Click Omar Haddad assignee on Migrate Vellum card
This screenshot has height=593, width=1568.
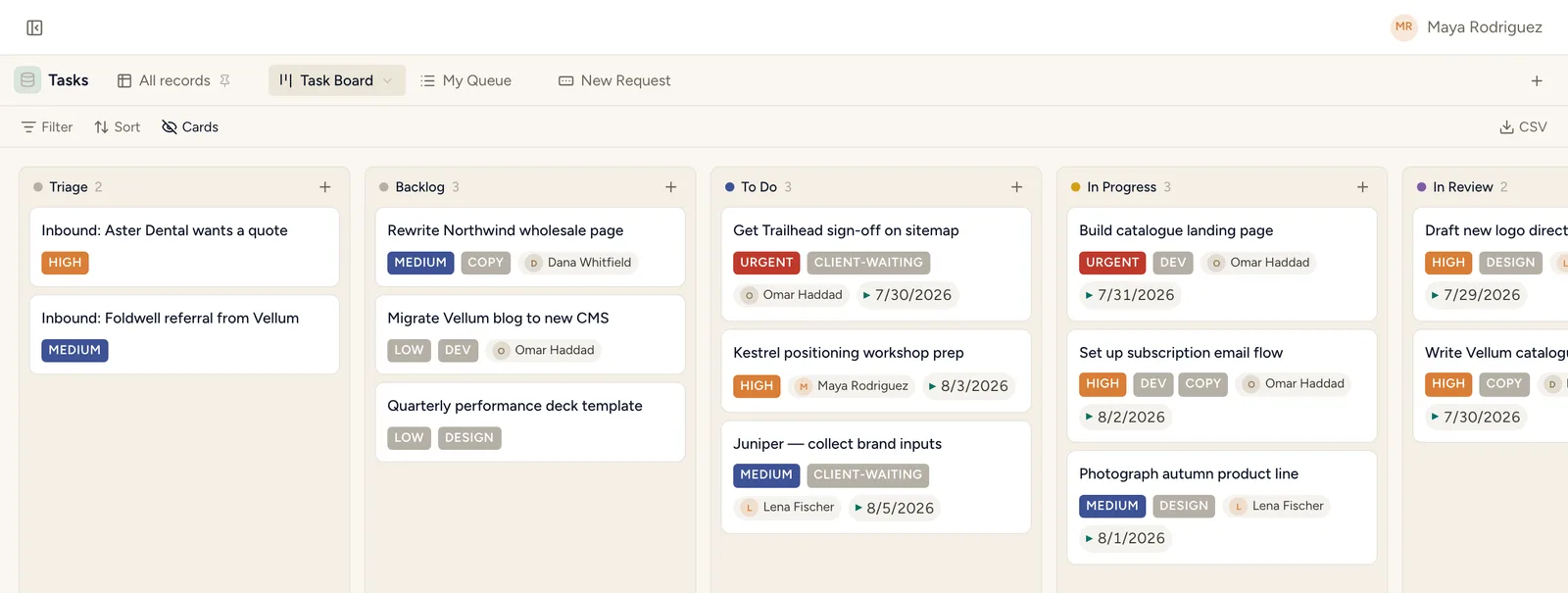(544, 350)
